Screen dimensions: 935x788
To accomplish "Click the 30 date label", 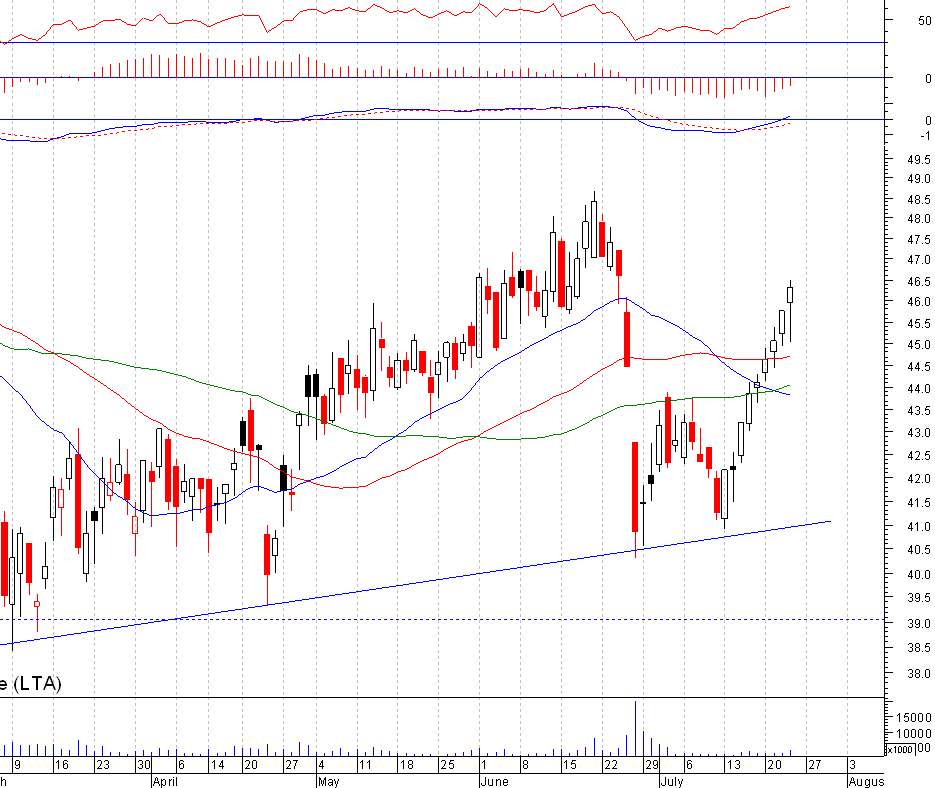I will point(144,765).
